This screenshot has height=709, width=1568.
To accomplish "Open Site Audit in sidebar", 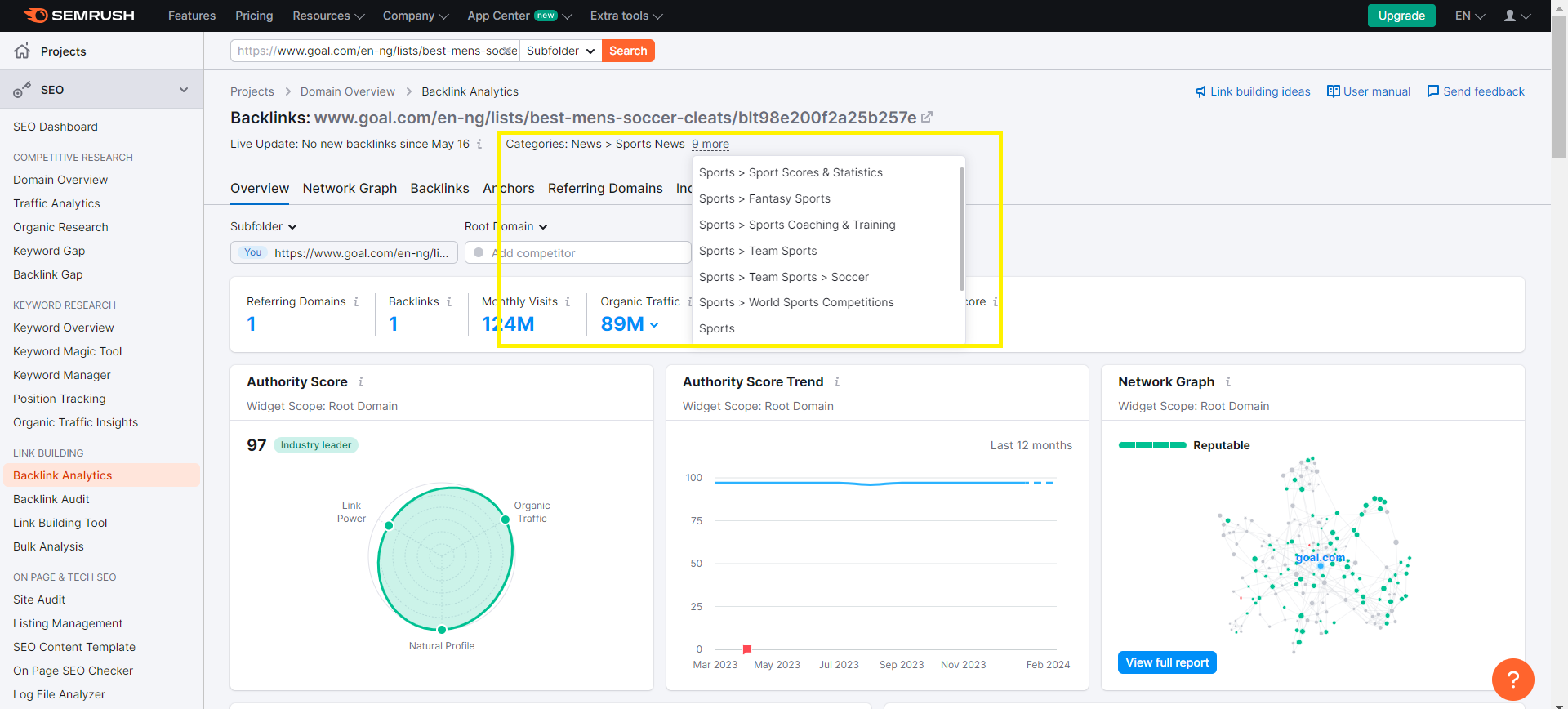I will (x=39, y=600).
